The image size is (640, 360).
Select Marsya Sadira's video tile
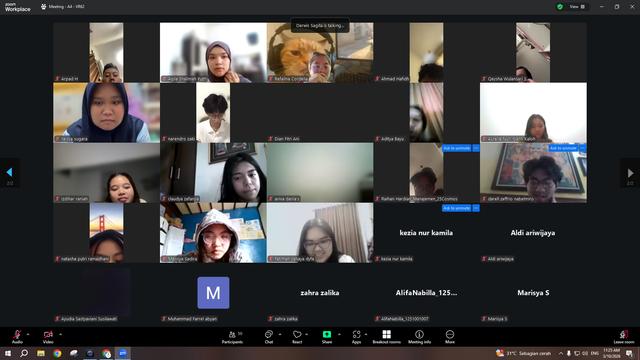click(213, 233)
